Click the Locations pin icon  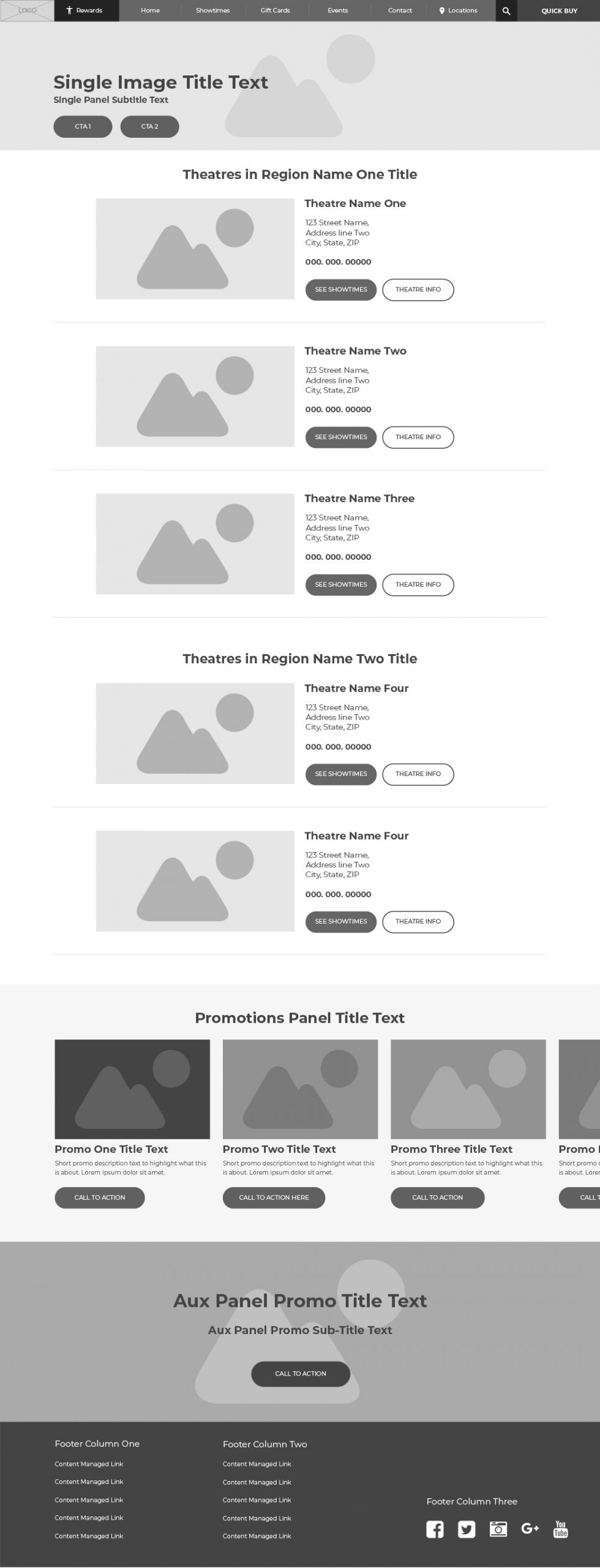(442, 11)
